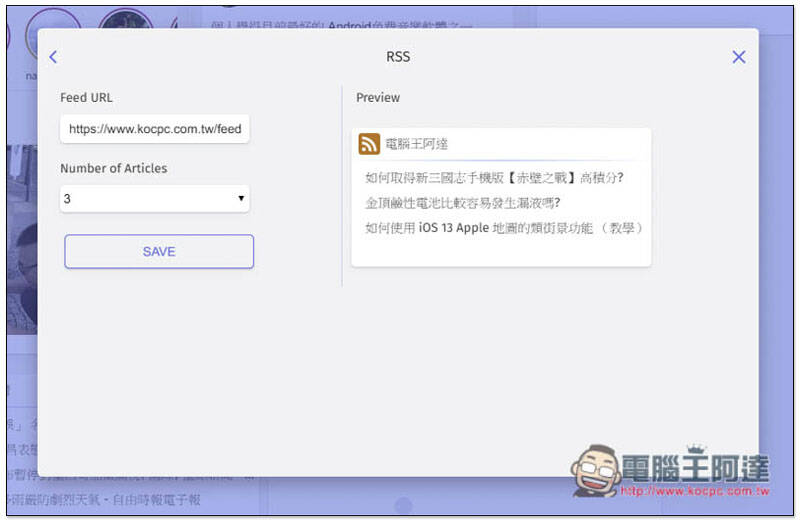Open the 電腦王阿達 feed title in preview
Screen dimensions: 800x522
pyautogui.click(x=416, y=144)
